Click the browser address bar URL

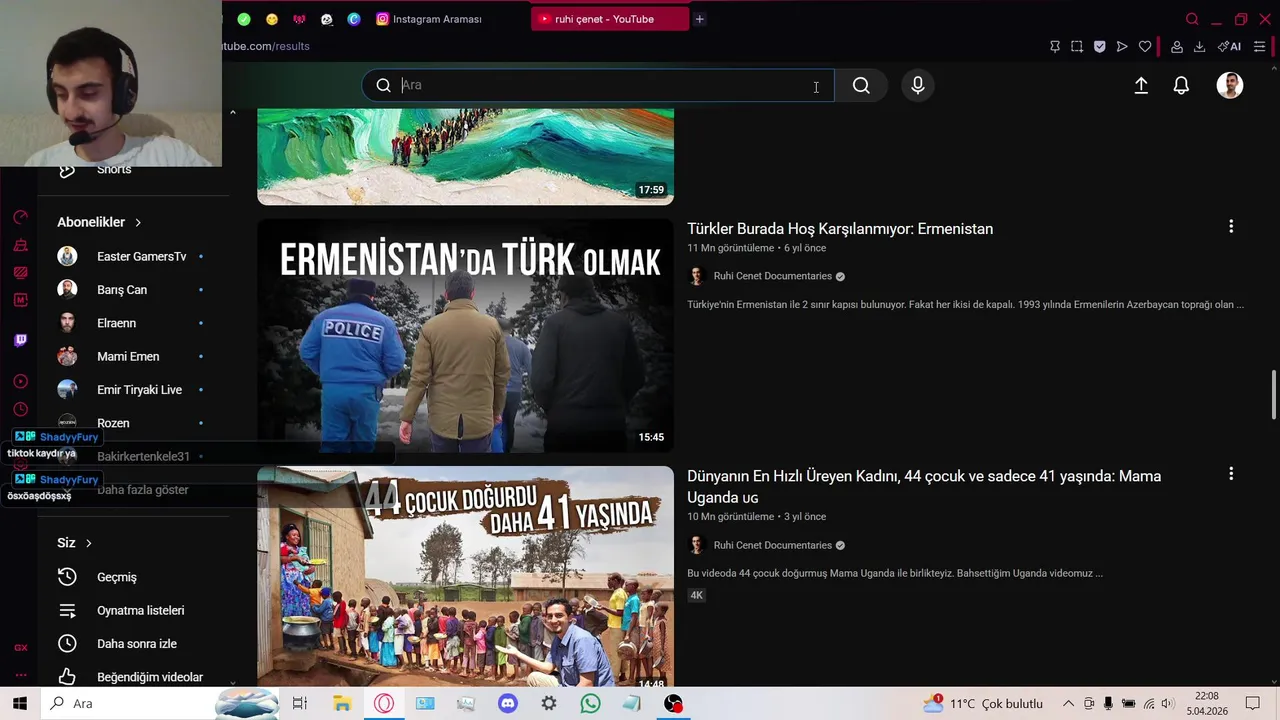(x=266, y=46)
